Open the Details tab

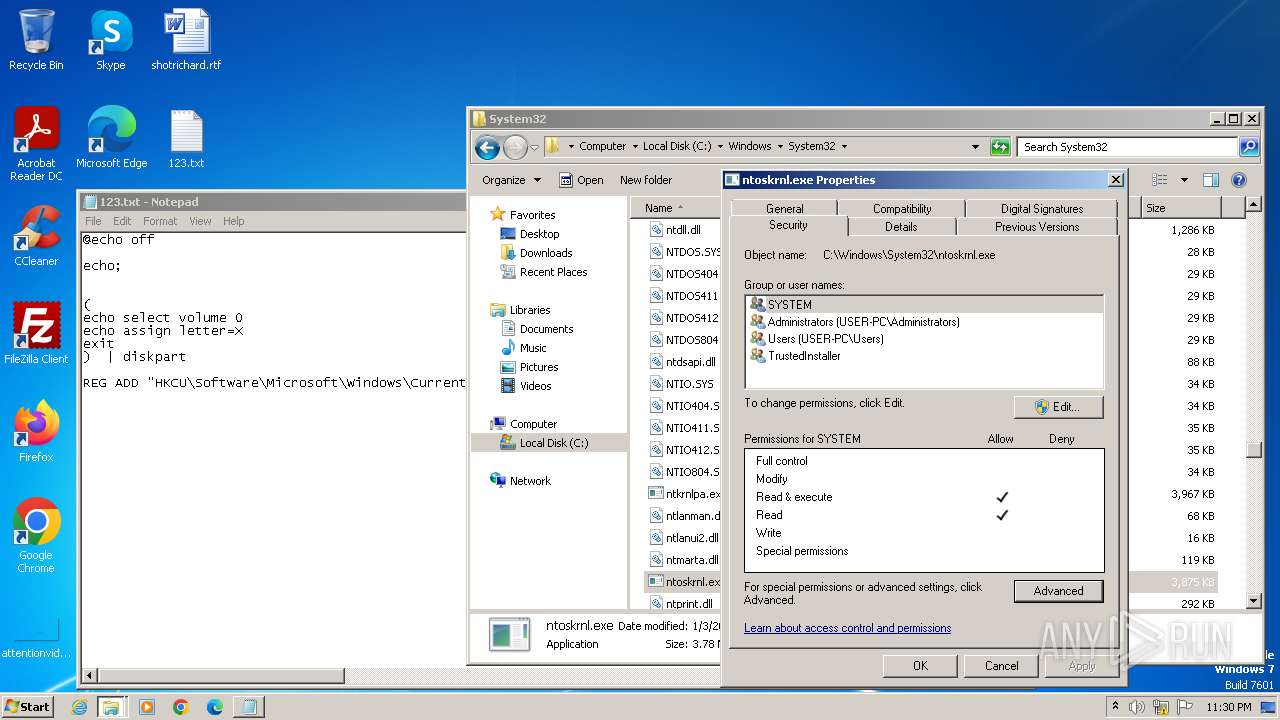[901, 227]
